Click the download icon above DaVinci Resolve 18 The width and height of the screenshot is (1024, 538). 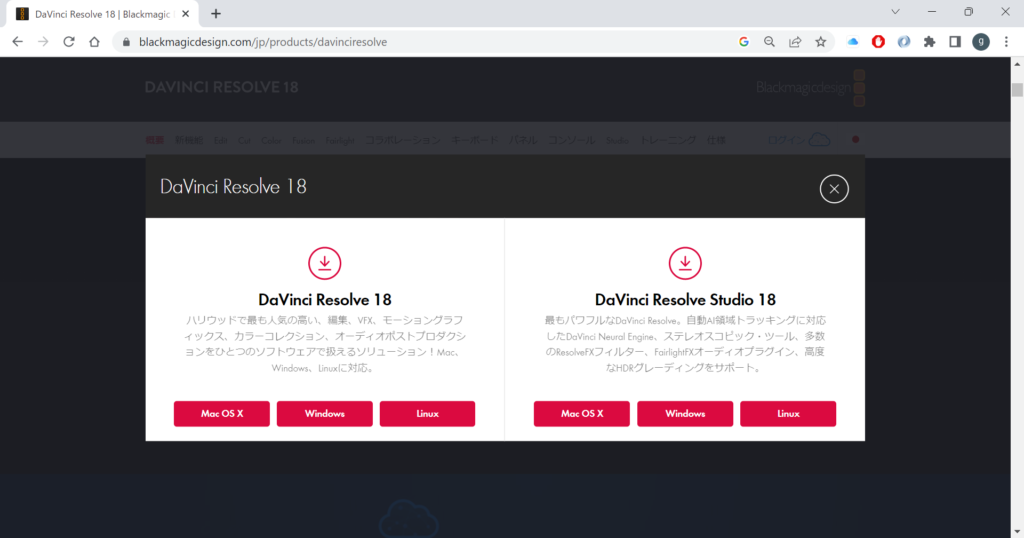click(325, 263)
